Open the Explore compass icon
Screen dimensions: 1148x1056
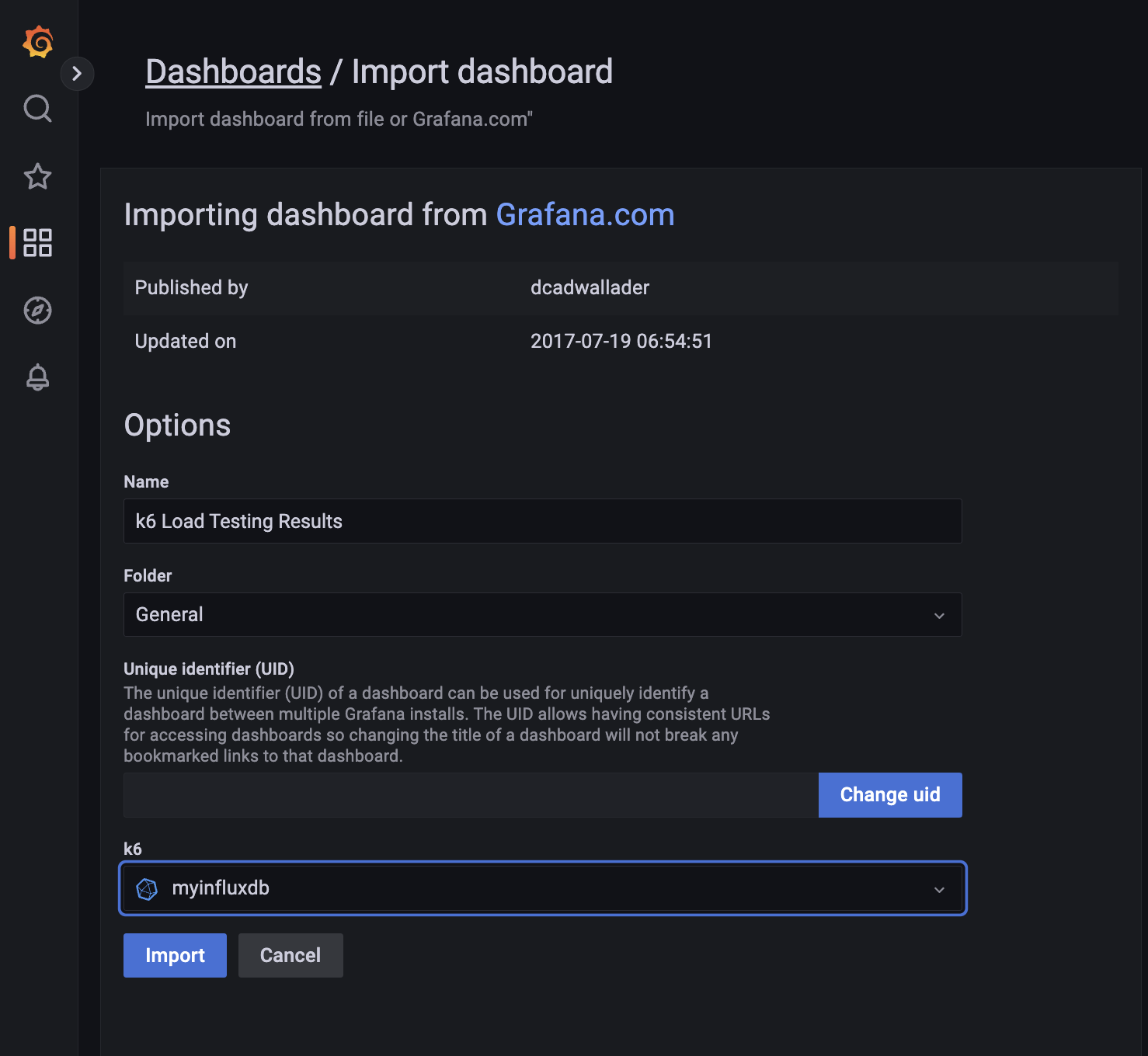(37, 310)
